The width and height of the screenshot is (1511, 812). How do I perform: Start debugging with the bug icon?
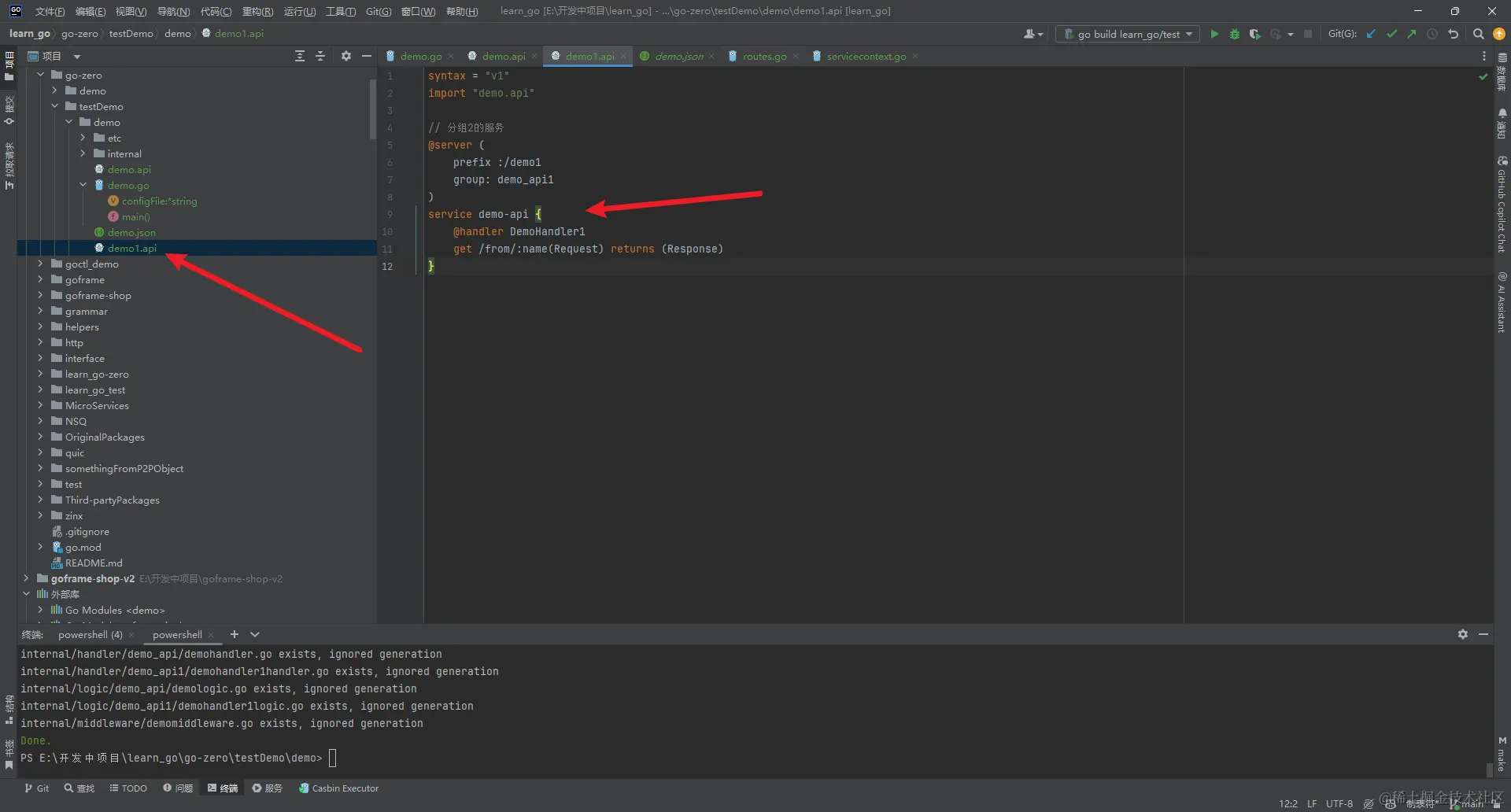[1235, 34]
